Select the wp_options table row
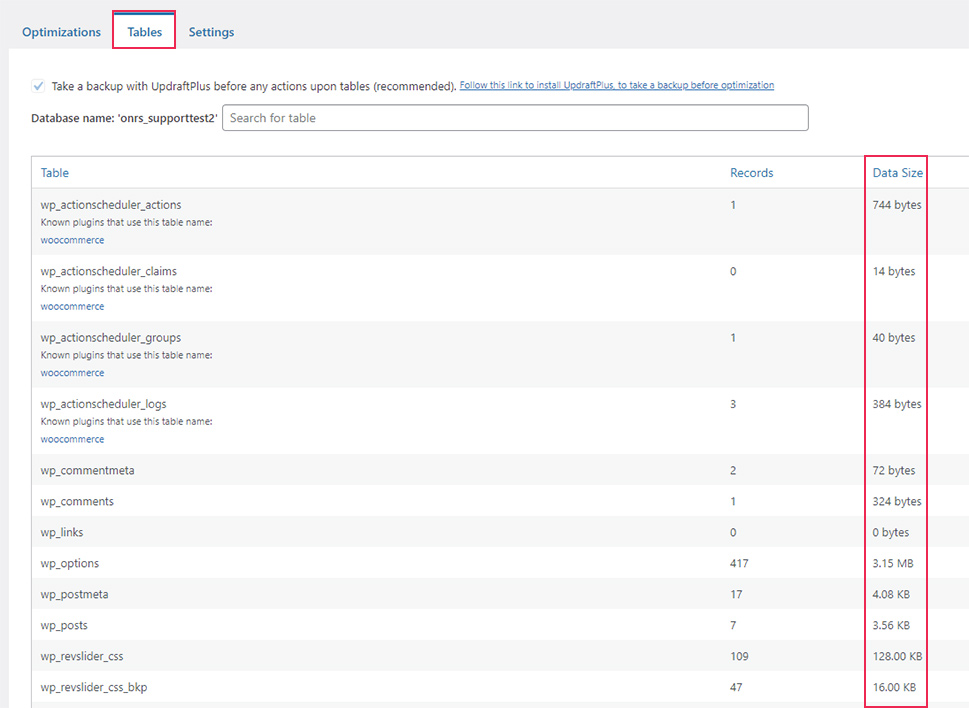This screenshot has width=969, height=708. click(500, 563)
